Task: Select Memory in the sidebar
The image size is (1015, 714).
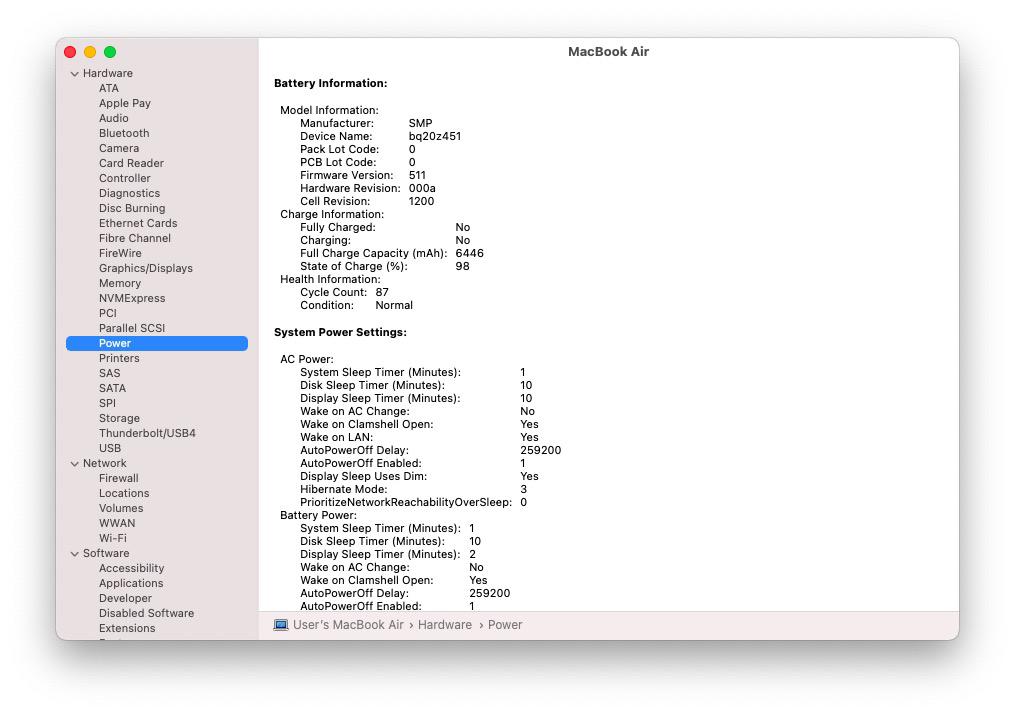Action: tap(120, 283)
